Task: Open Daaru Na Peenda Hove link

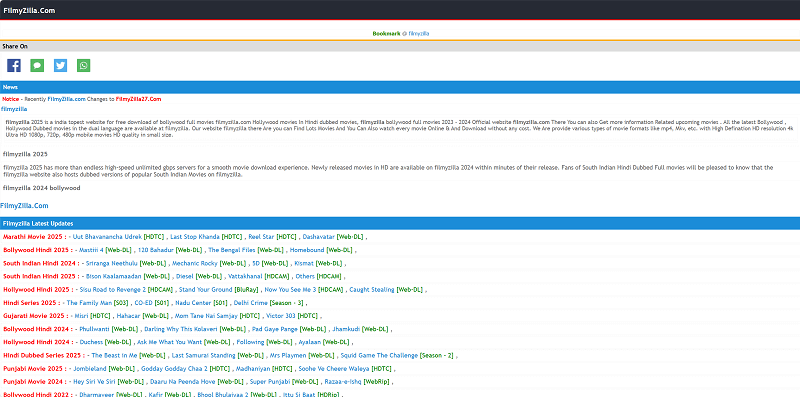Action: coord(183,383)
